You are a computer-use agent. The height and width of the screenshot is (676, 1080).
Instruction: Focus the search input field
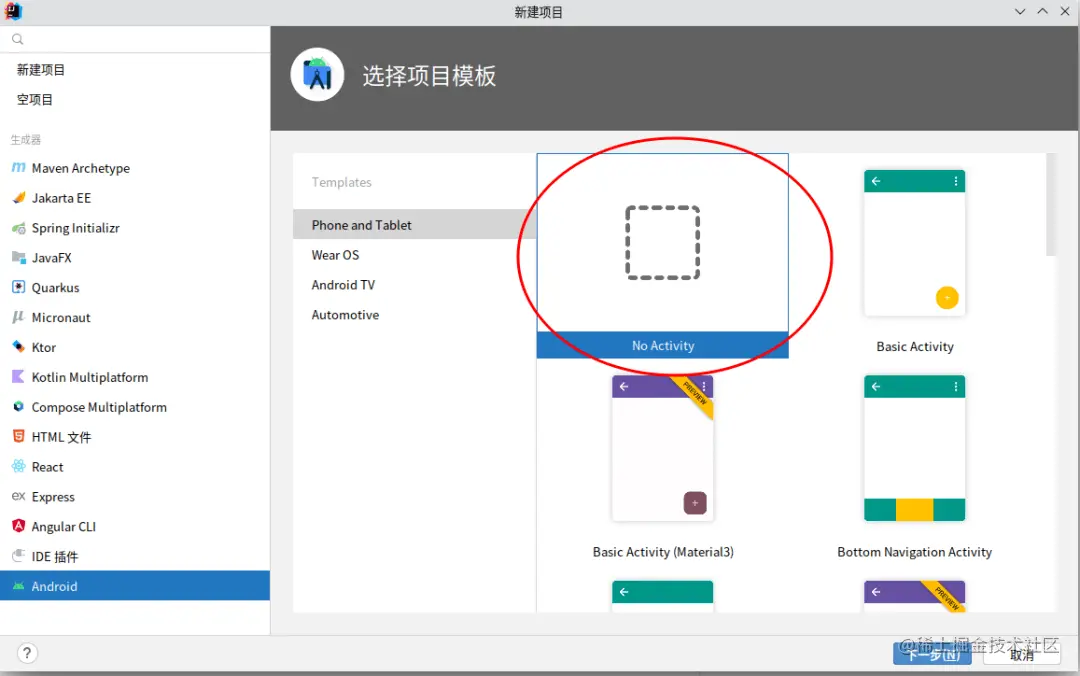135,39
